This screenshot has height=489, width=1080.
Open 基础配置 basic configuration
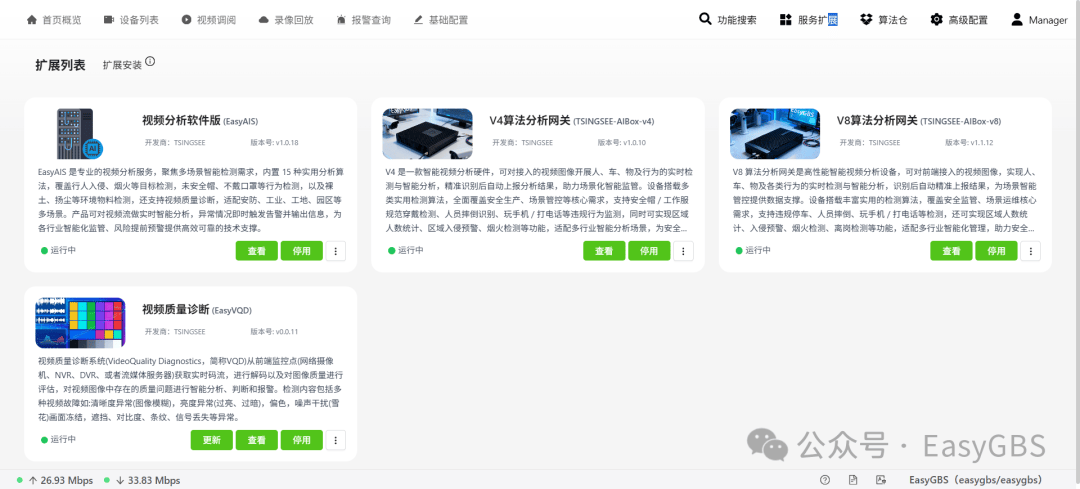441,20
